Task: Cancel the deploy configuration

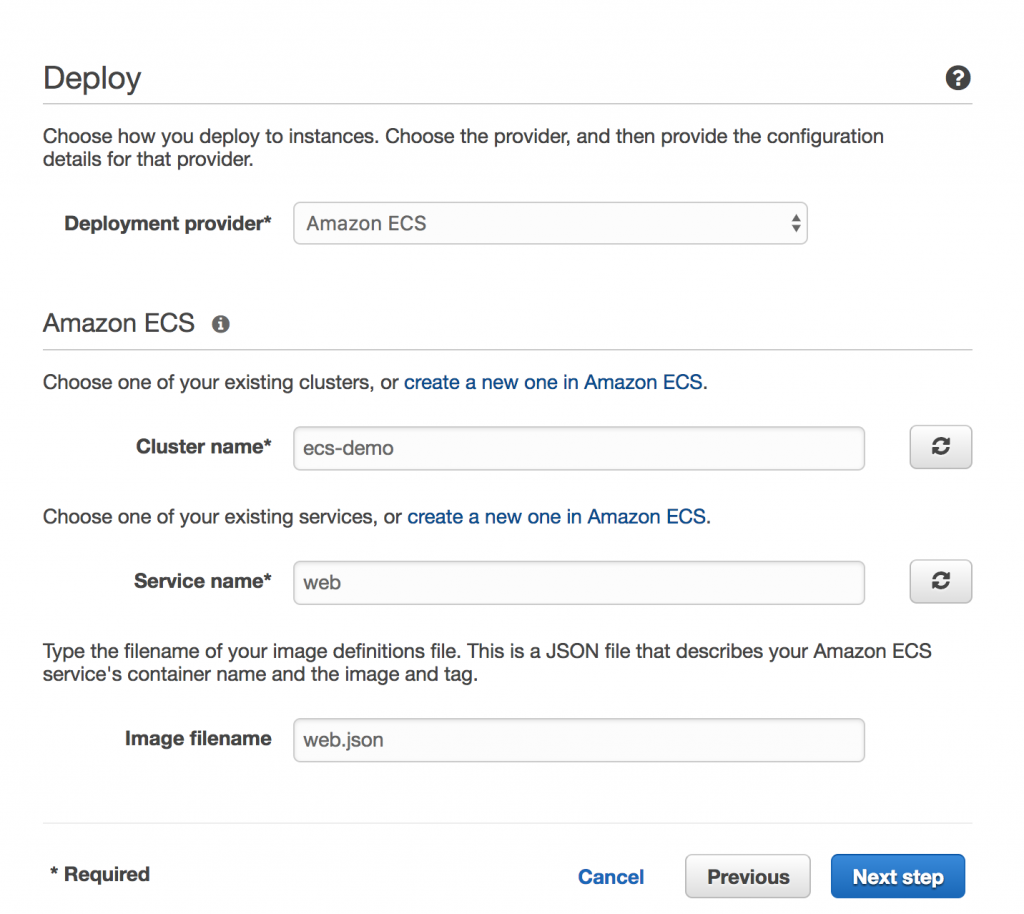Action: [x=610, y=877]
